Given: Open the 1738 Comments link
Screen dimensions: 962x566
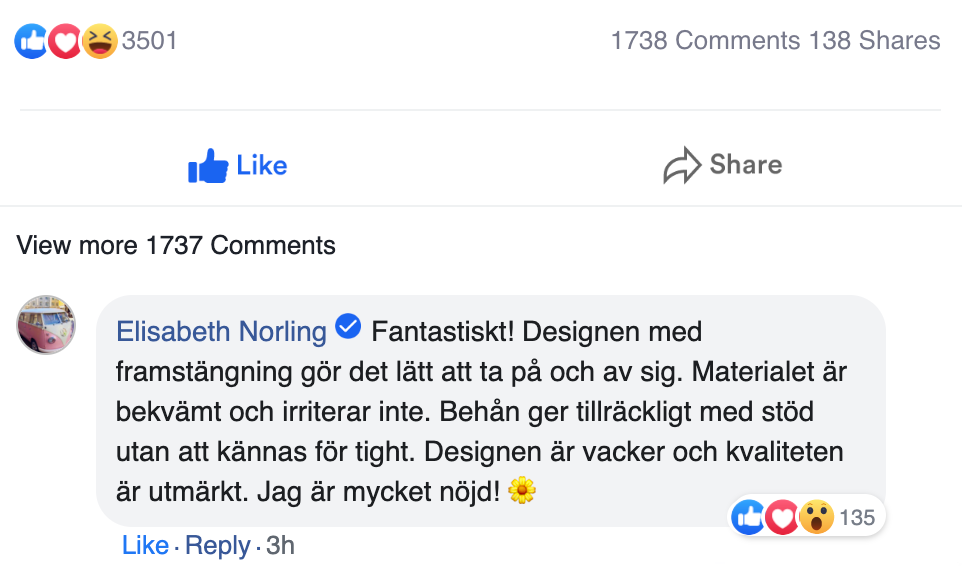Looking at the screenshot, I should pyautogui.click(x=705, y=41).
